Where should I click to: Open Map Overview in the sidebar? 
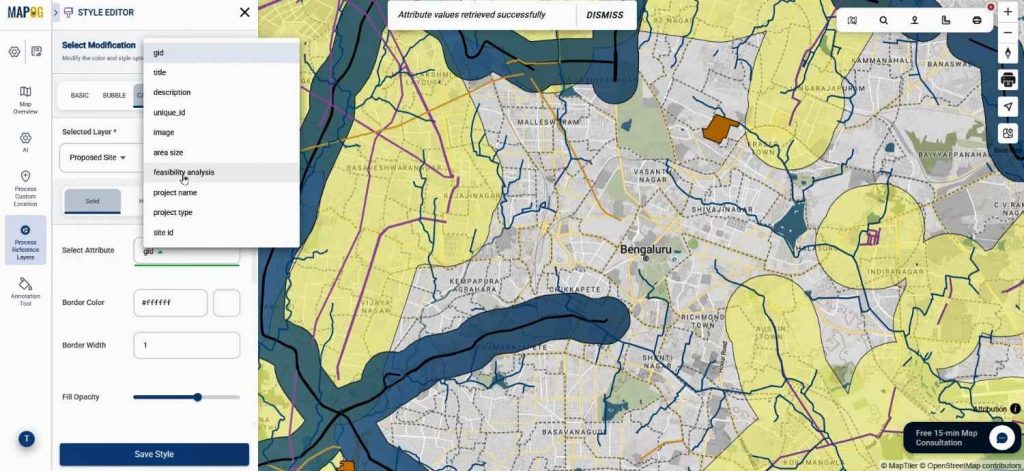pos(25,100)
